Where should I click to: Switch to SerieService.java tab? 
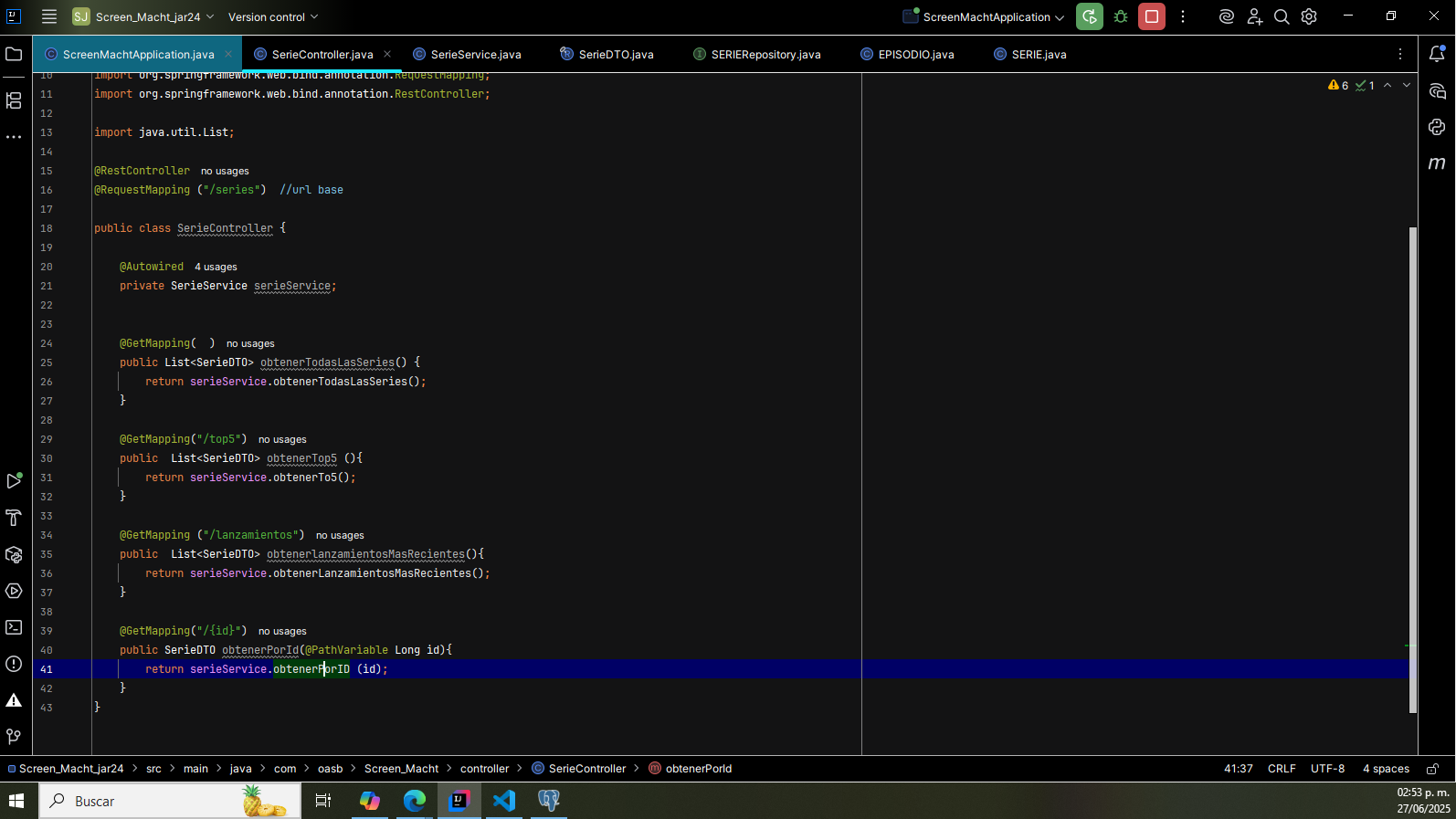pos(467,55)
